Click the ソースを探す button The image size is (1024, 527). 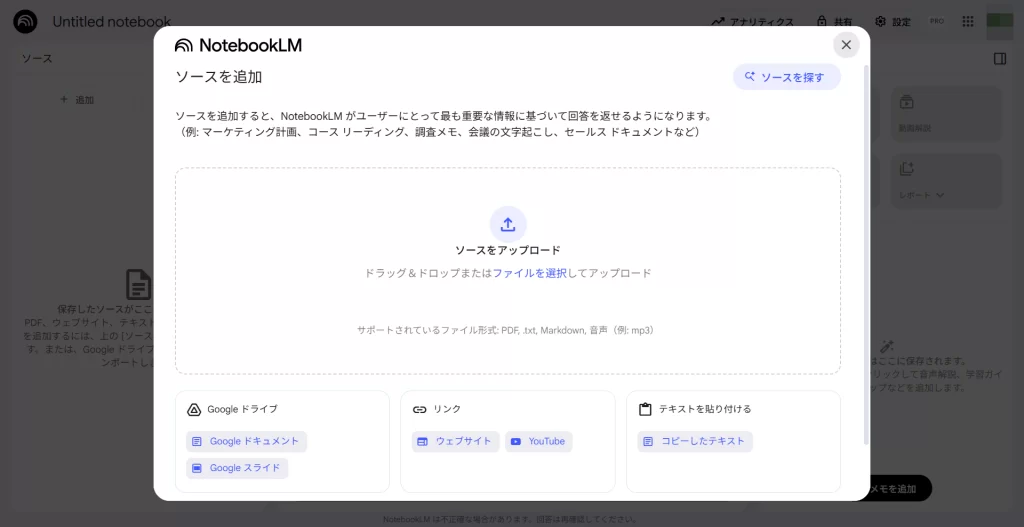pos(786,77)
